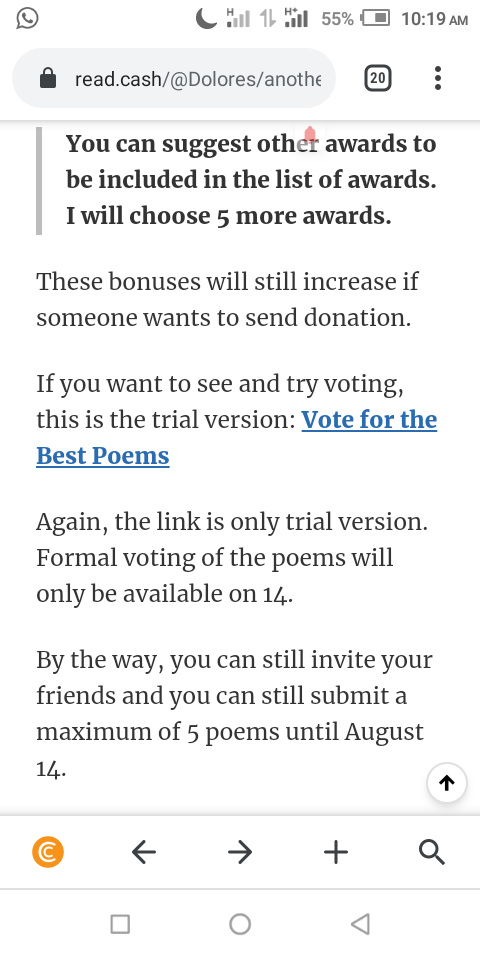Tap the orange CryptoTab logo icon
The height and width of the screenshot is (960, 480).
click(x=48, y=852)
